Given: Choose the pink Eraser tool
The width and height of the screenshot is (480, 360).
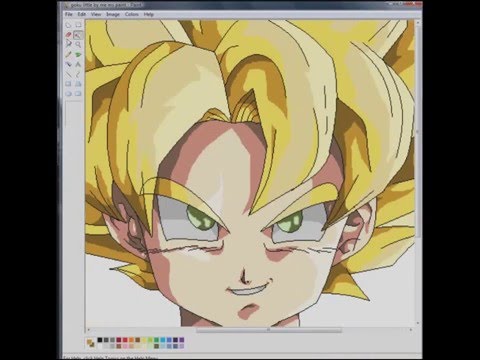Looking at the screenshot, I should (x=68, y=35).
